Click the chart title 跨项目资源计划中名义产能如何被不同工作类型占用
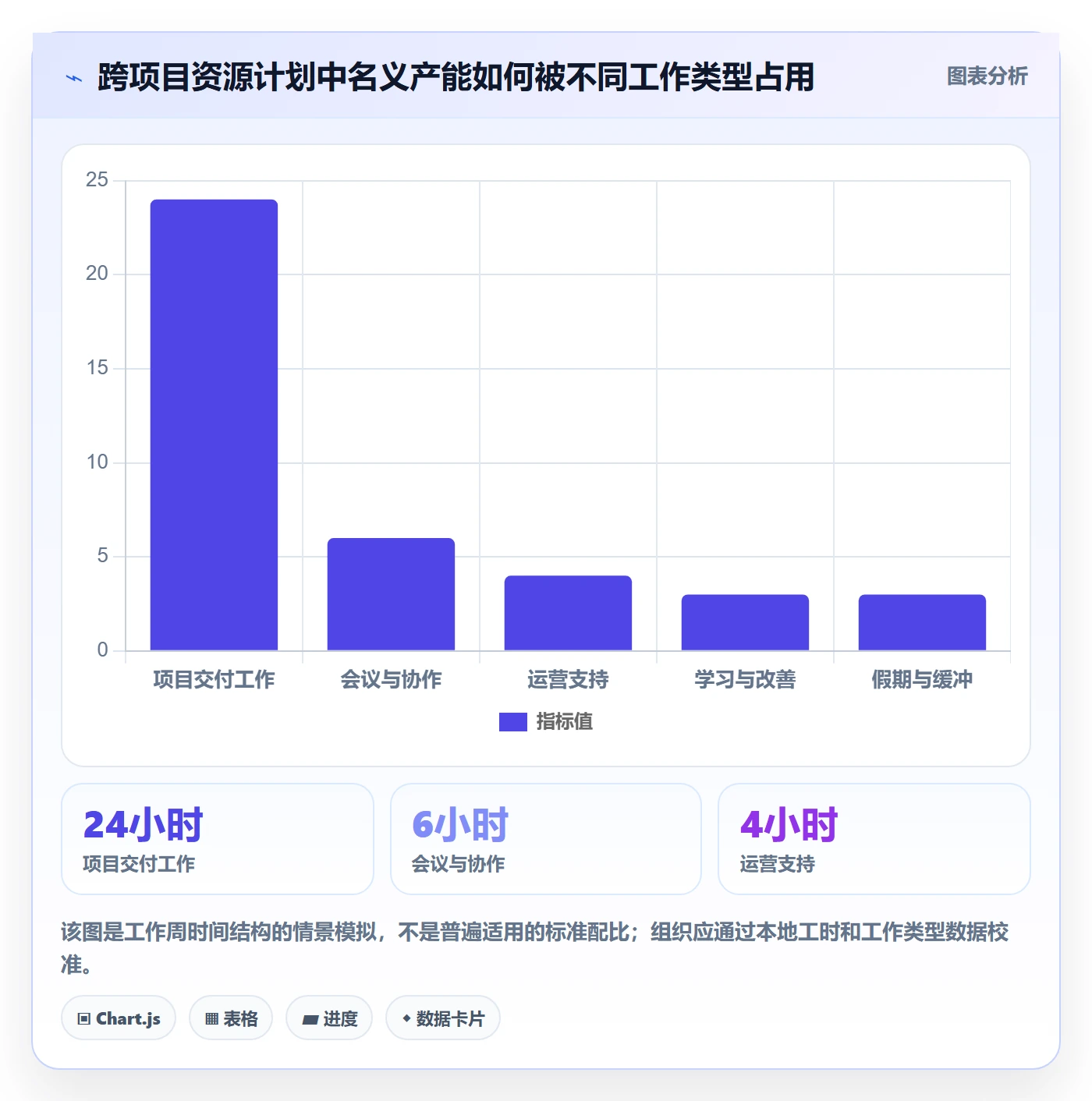The height and width of the screenshot is (1101, 1092). tap(456, 77)
